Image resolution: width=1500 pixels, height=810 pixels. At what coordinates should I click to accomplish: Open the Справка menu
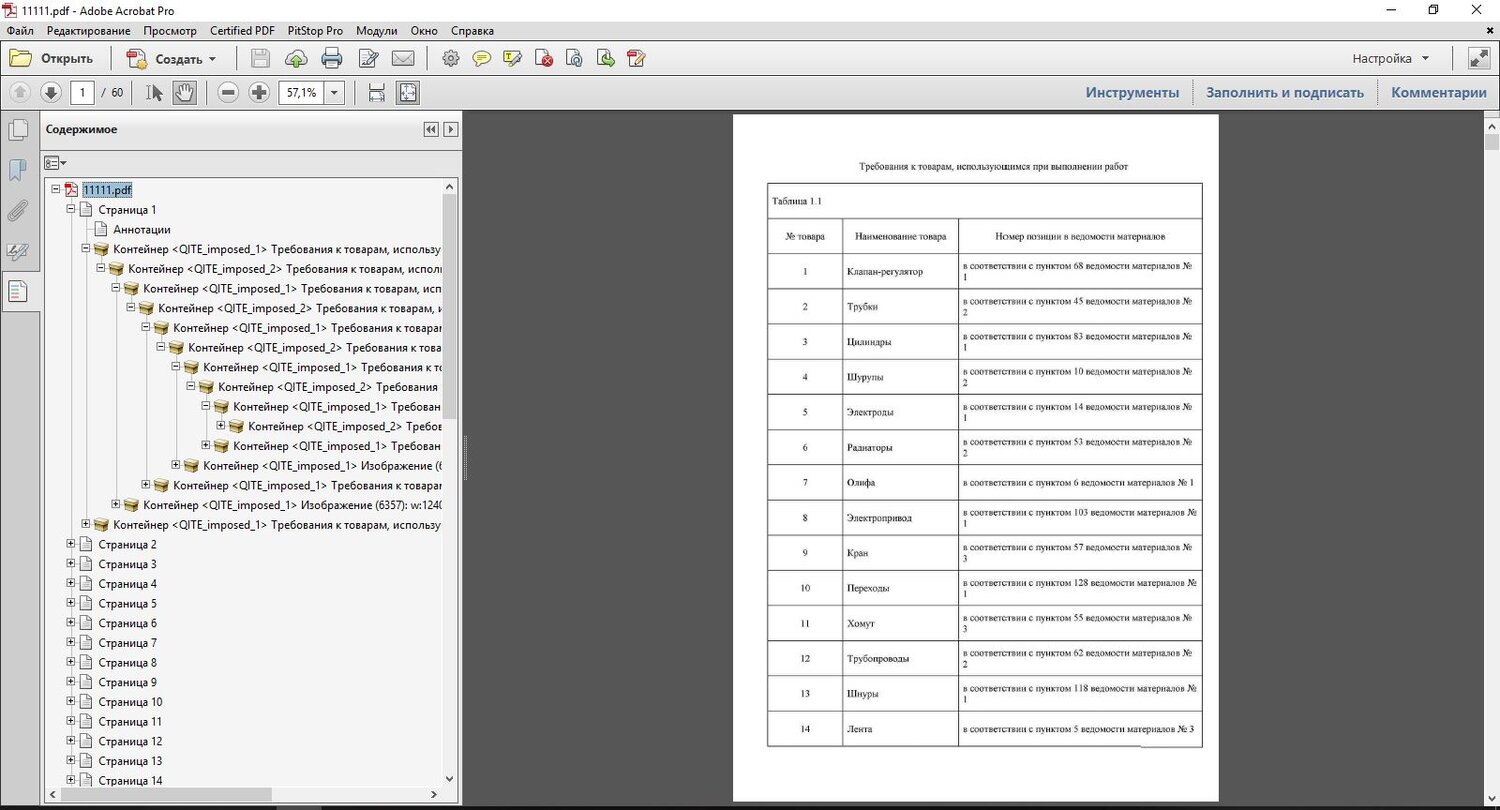point(472,31)
